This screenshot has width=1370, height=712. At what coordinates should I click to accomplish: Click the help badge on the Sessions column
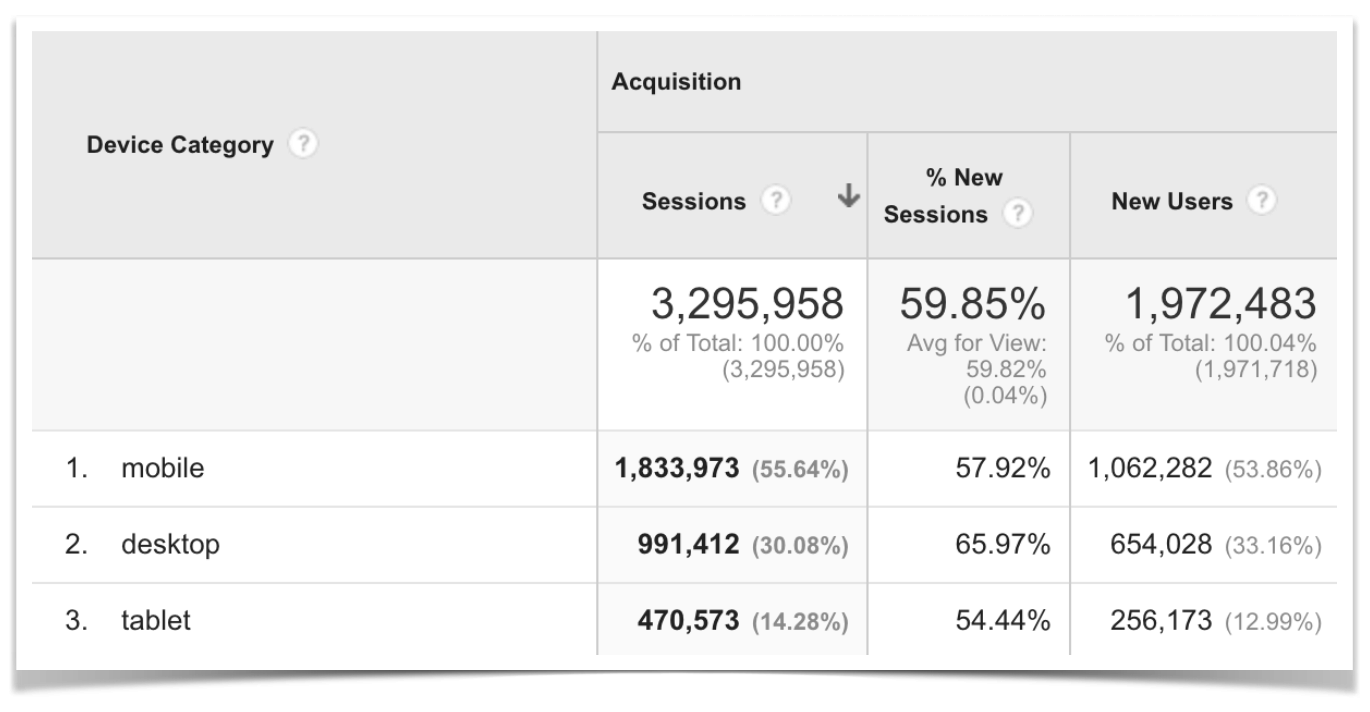coord(775,199)
